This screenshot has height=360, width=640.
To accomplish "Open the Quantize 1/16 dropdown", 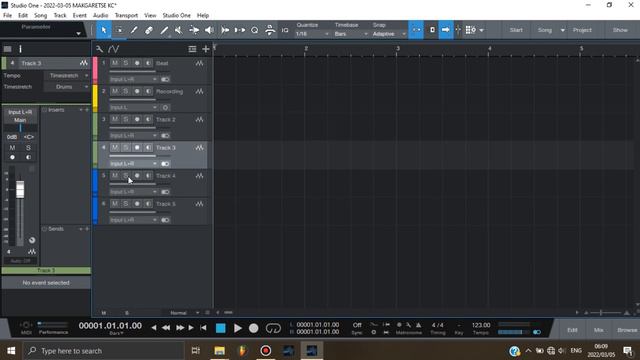I will tap(312, 34).
